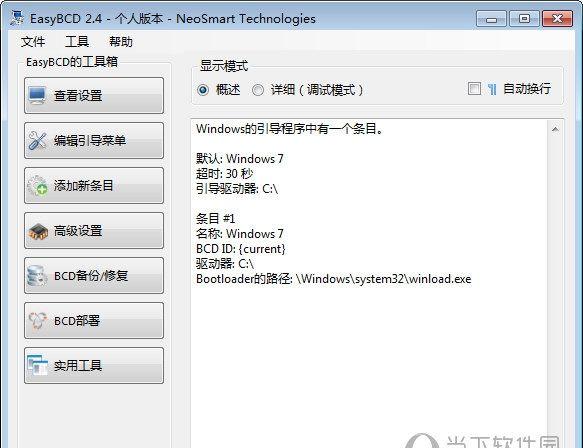Open 实用工具 useful utilities
Image resolution: width=583 pixels, height=448 pixels.
[x=94, y=365]
